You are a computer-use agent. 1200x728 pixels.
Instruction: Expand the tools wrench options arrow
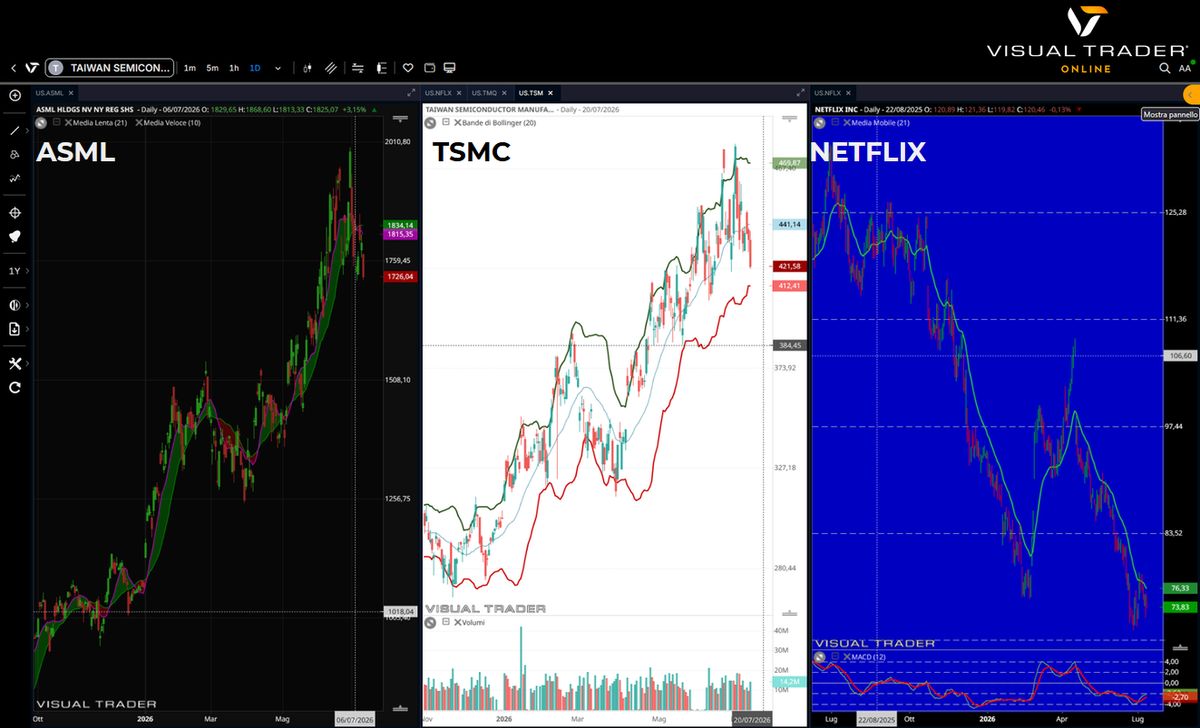click(x=27, y=363)
